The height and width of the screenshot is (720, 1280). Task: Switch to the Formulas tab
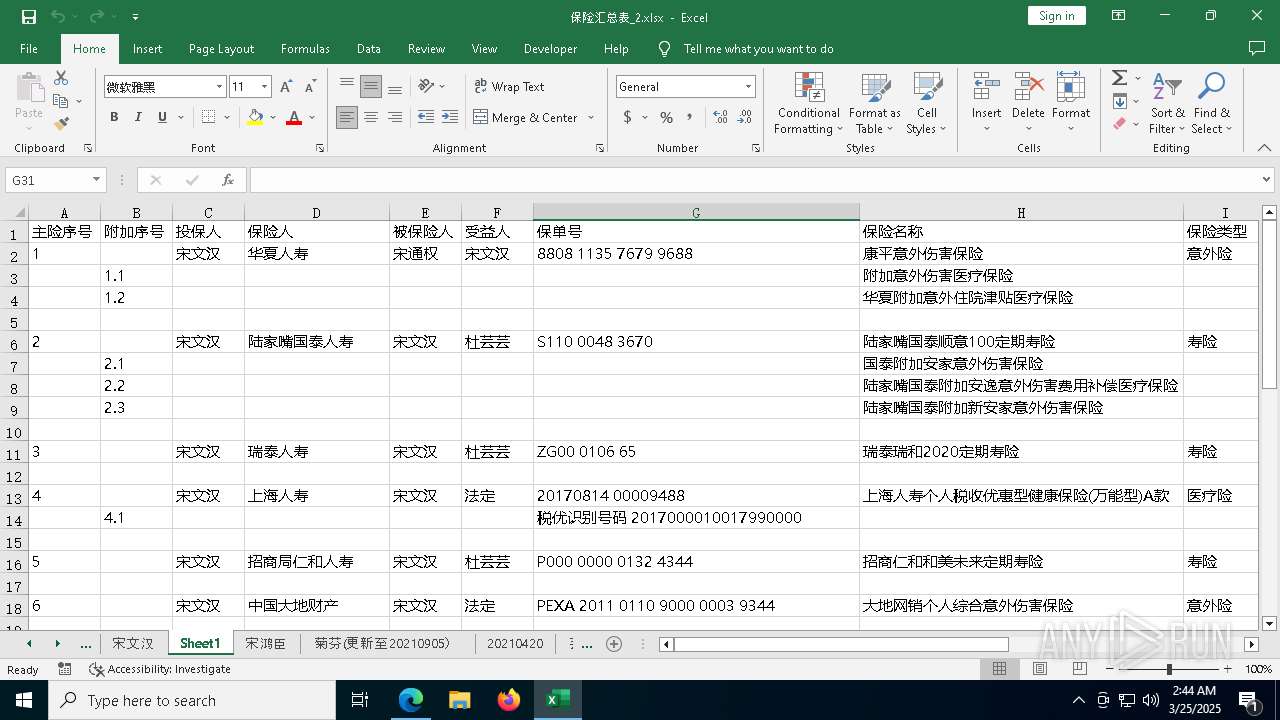(x=305, y=48)
